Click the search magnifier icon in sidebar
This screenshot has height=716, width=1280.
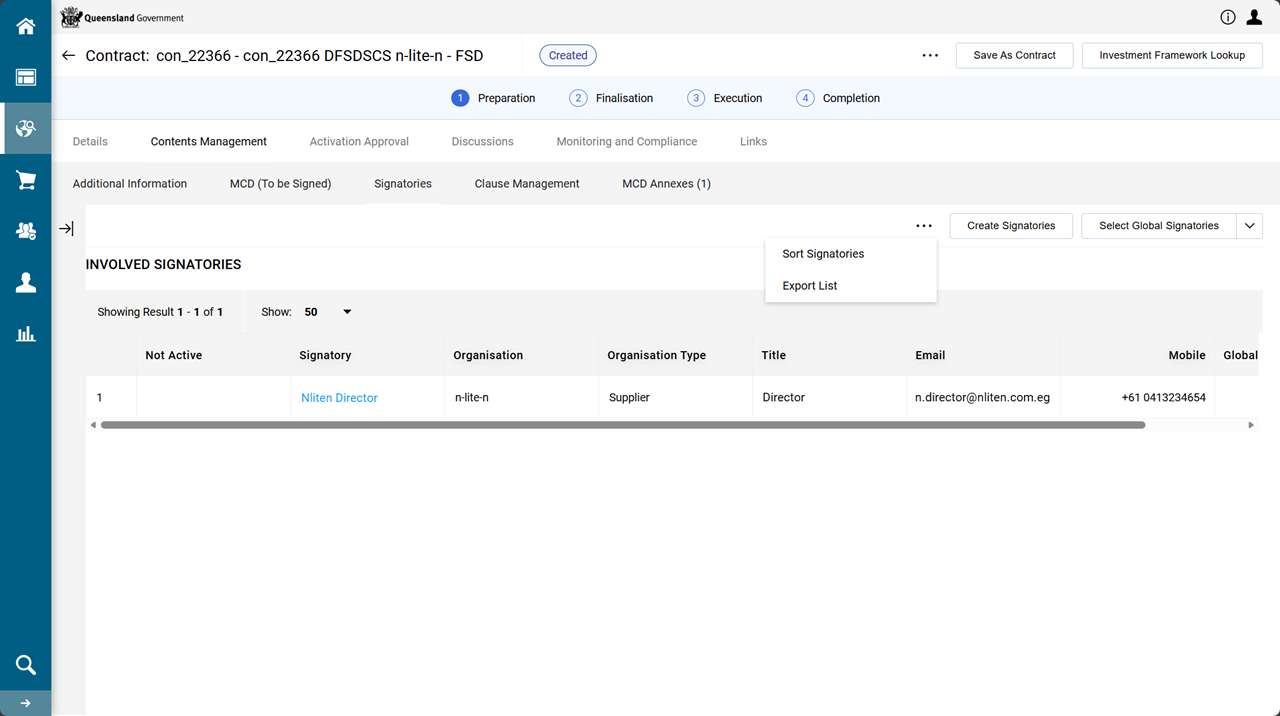tap(26, 665)
